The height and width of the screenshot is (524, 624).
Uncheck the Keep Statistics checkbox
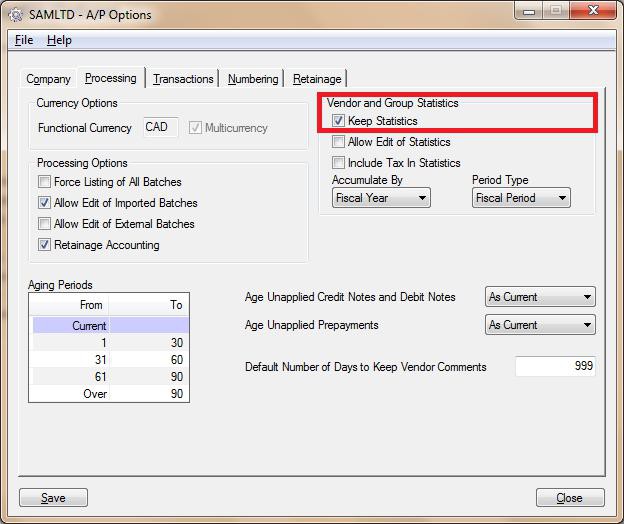pyautogui.click(x=338, y=121)
